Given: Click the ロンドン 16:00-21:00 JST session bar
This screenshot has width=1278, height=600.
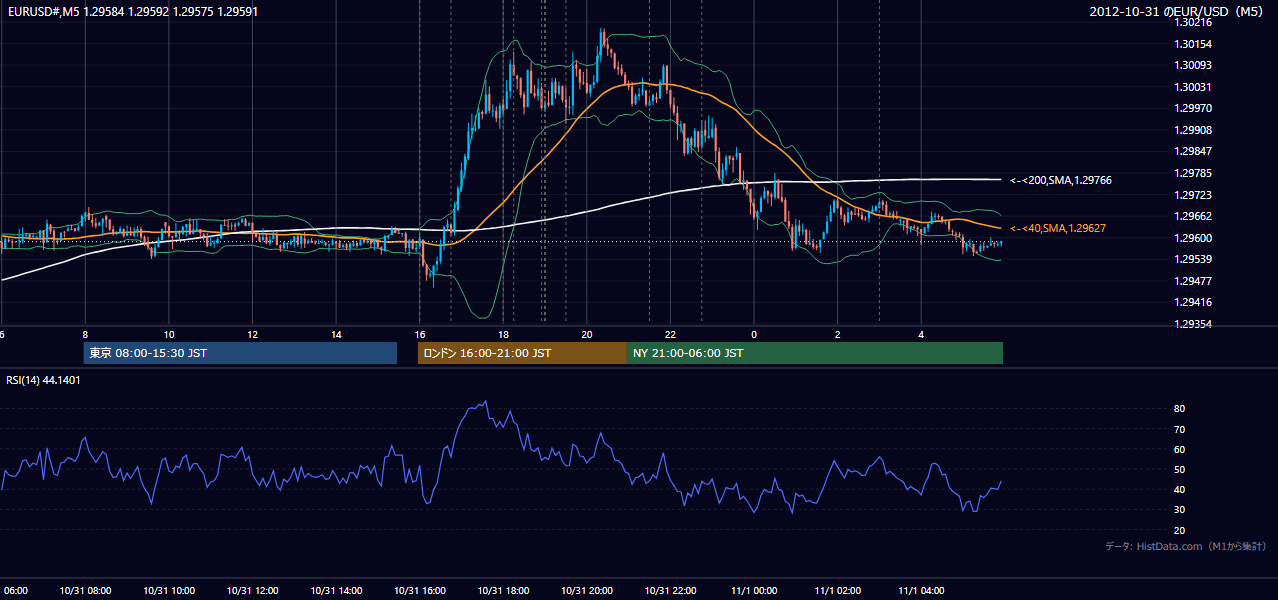Looking at the screenshot, I should tap(522, 353).
